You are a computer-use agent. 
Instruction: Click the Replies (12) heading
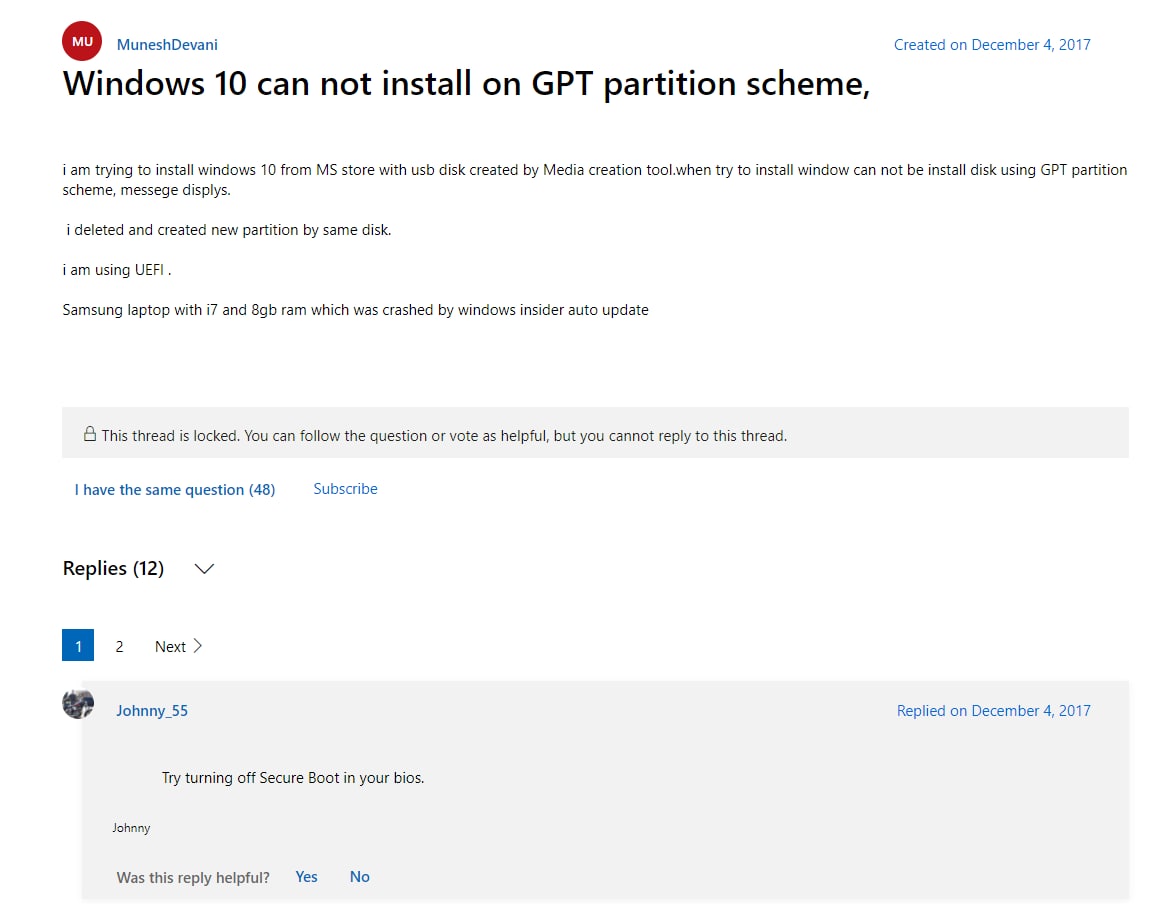[x=113, y=568]
